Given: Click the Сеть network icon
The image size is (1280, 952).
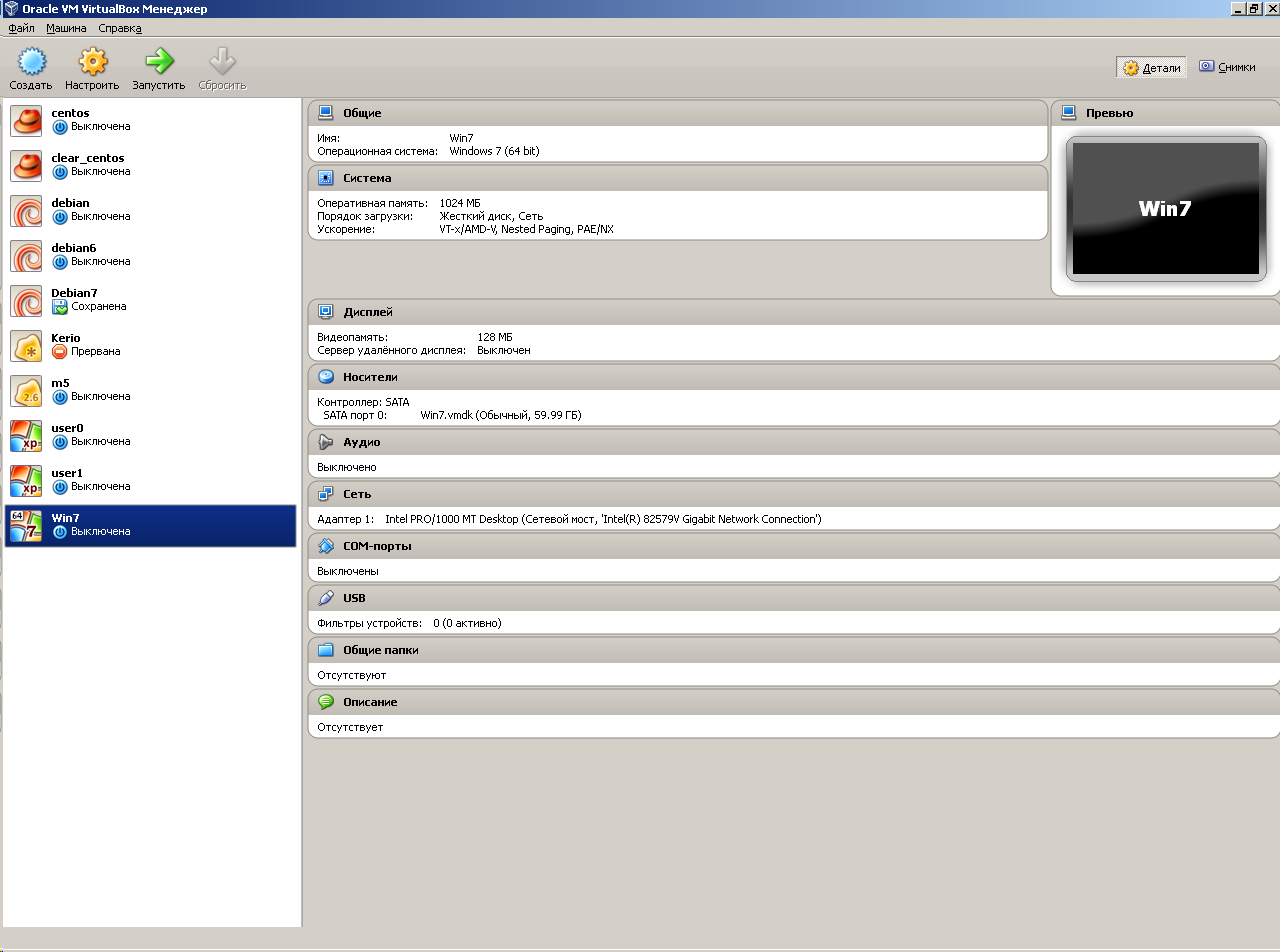Looking at the screenshot, I should pos(325,494).
